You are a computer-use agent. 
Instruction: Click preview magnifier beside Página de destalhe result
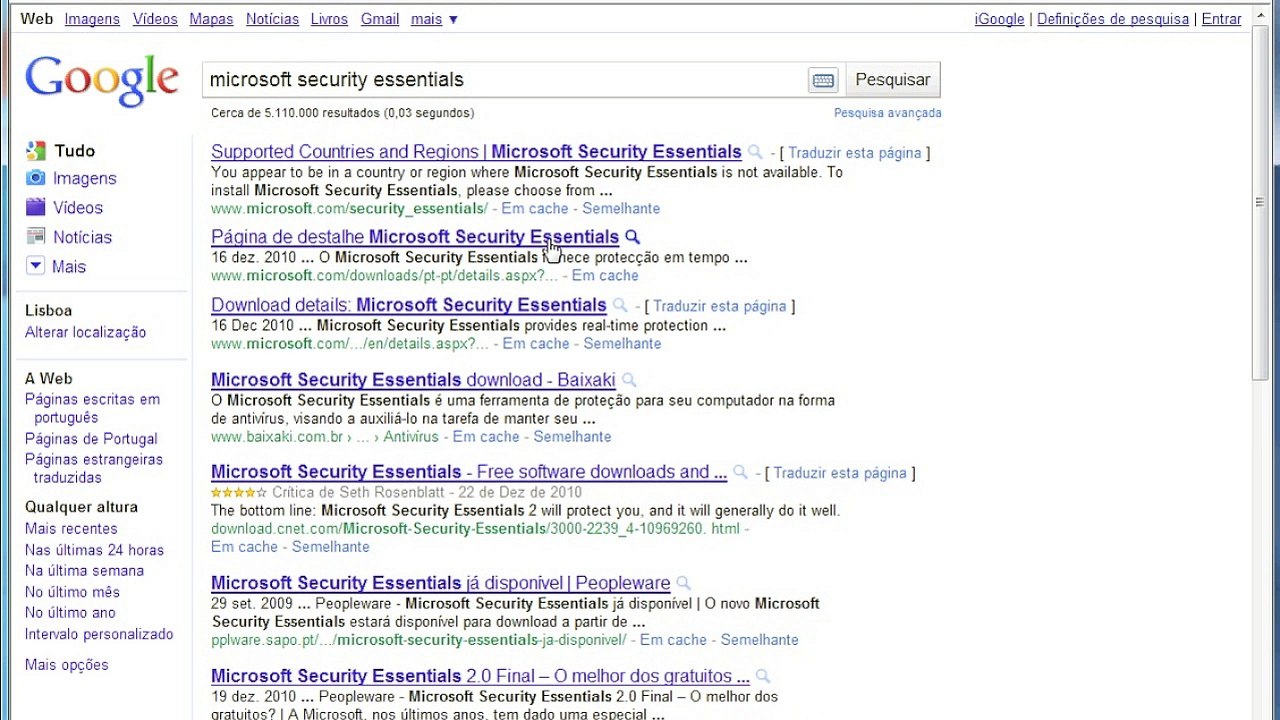point(632,237)
